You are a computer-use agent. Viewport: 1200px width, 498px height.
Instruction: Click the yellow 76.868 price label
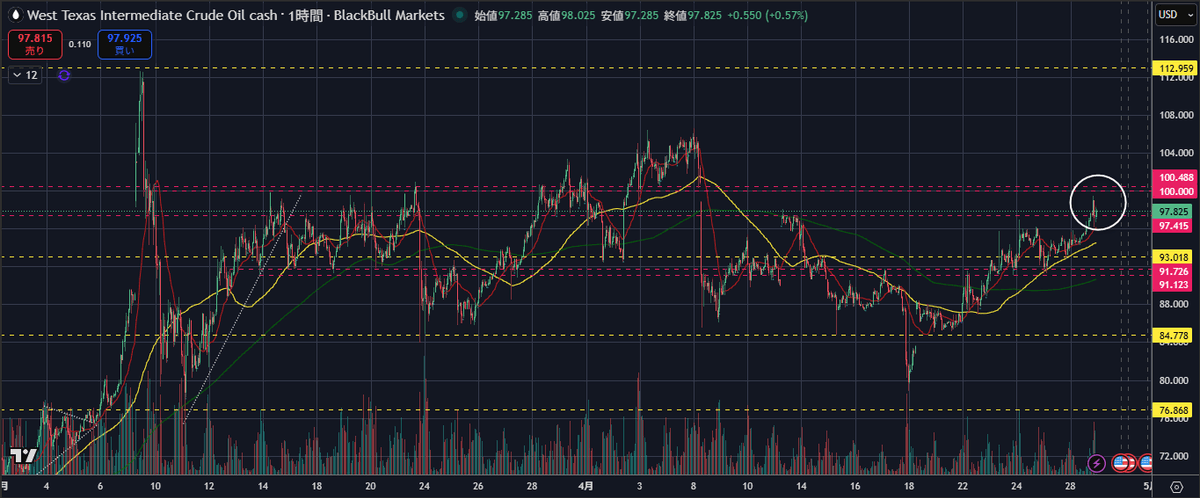[1174, 410]
